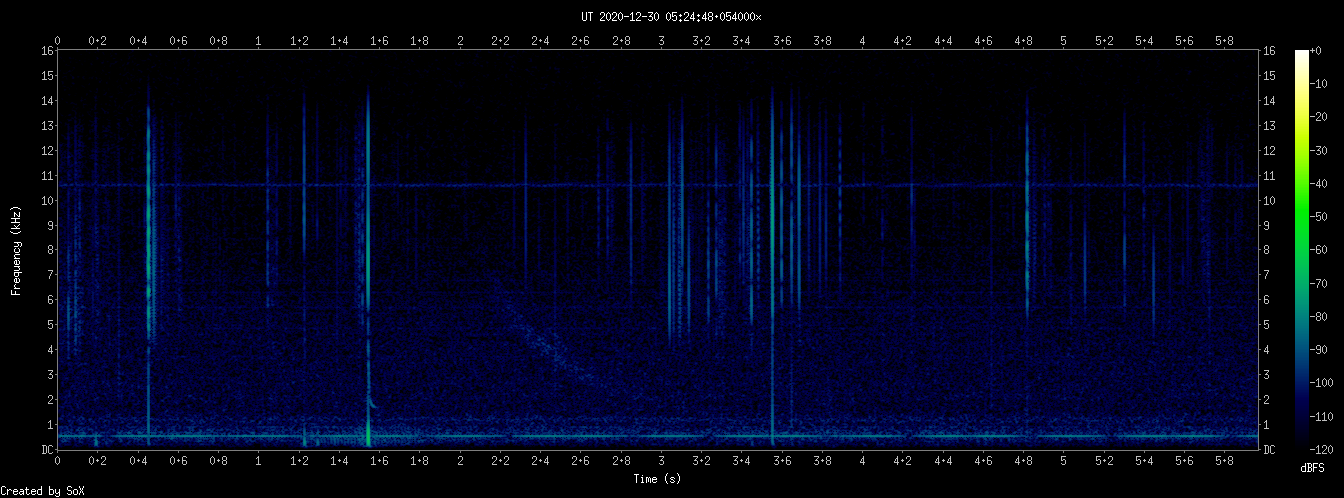Click the 'Created by SoX' text
The image size is (1344, 498).
click(x=42, y=490)
